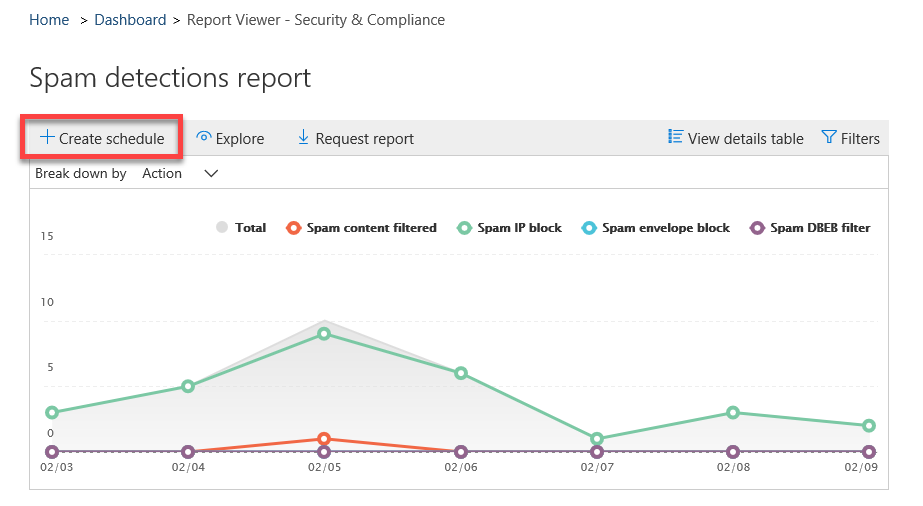Click the Spam IP block point on 02/05
This screenshot has width=923, height=506.
(x=324, y=334)
